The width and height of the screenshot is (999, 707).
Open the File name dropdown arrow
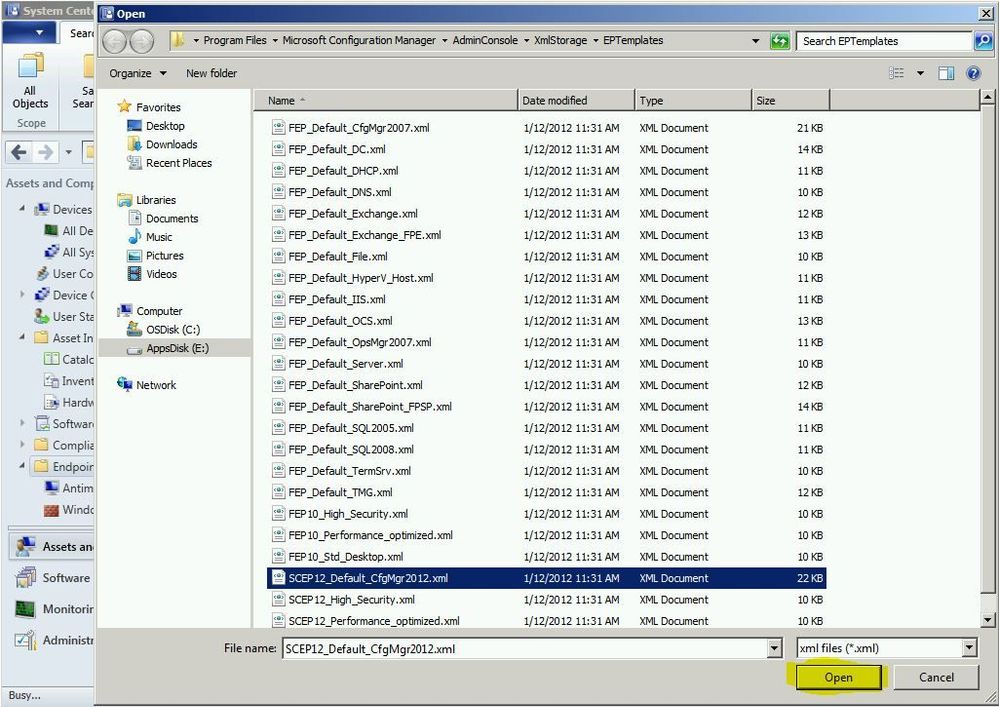774,648
